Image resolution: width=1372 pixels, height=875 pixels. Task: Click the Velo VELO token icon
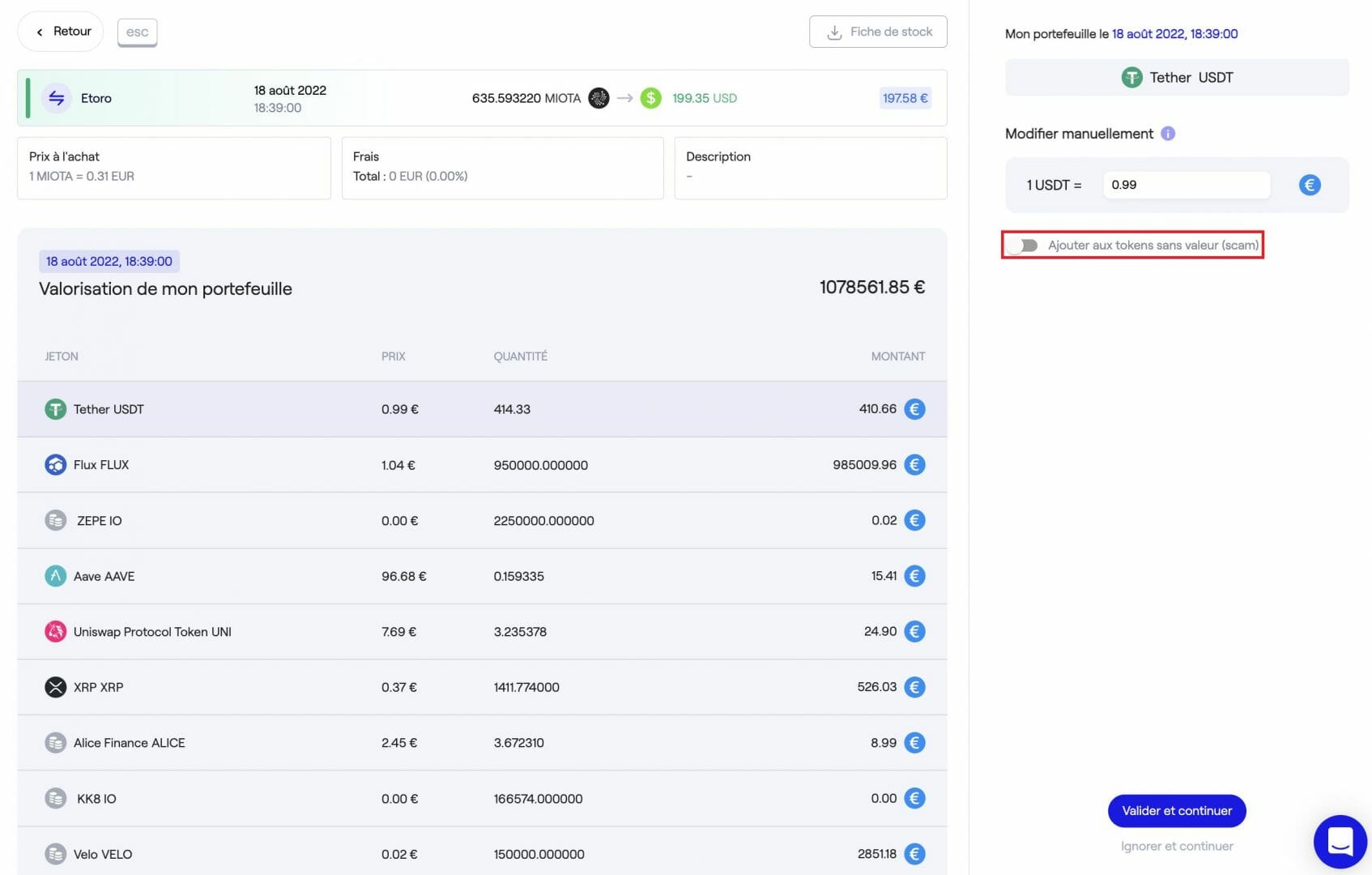[55, 854]
